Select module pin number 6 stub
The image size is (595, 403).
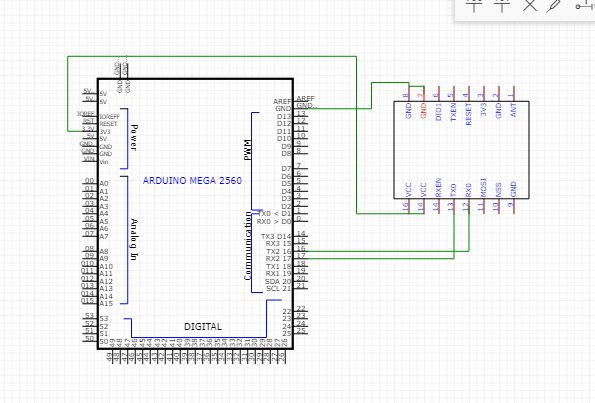coord(439,94)
